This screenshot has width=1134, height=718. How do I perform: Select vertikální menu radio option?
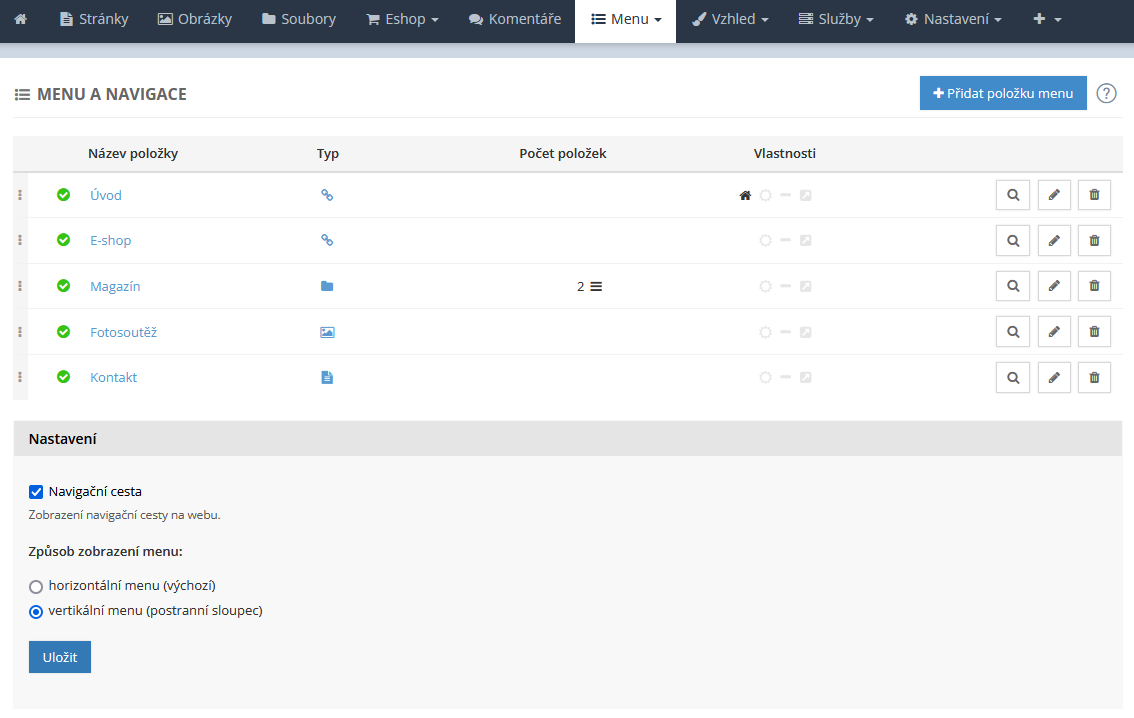[x=36, y=611]
